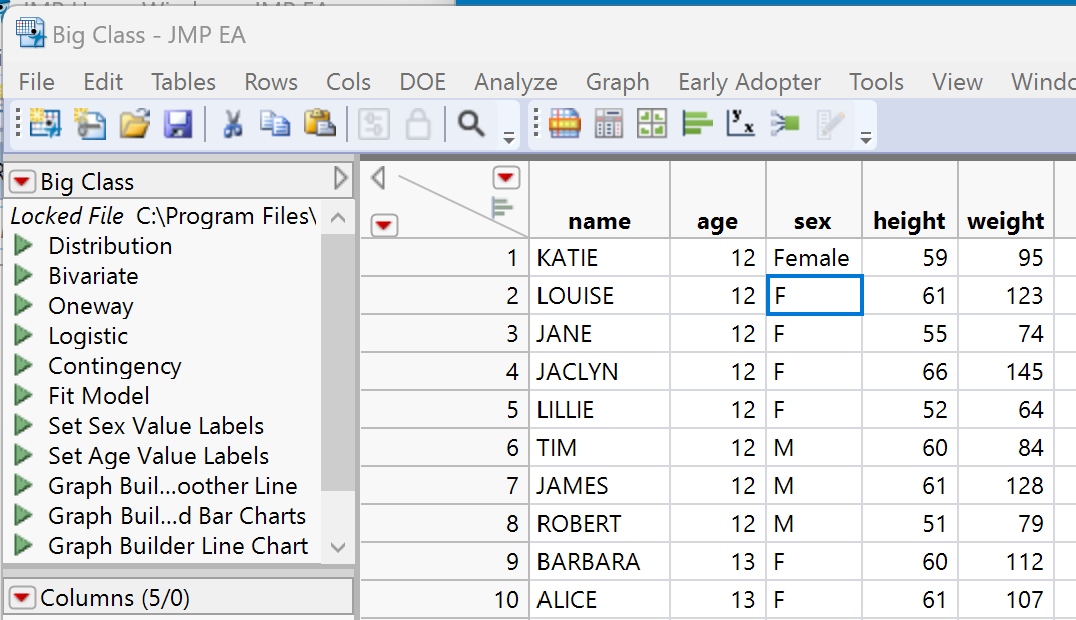Screen dimensions: 1076x620
Task: Click the Paste clipboard icon
Action: pos(319,124)
